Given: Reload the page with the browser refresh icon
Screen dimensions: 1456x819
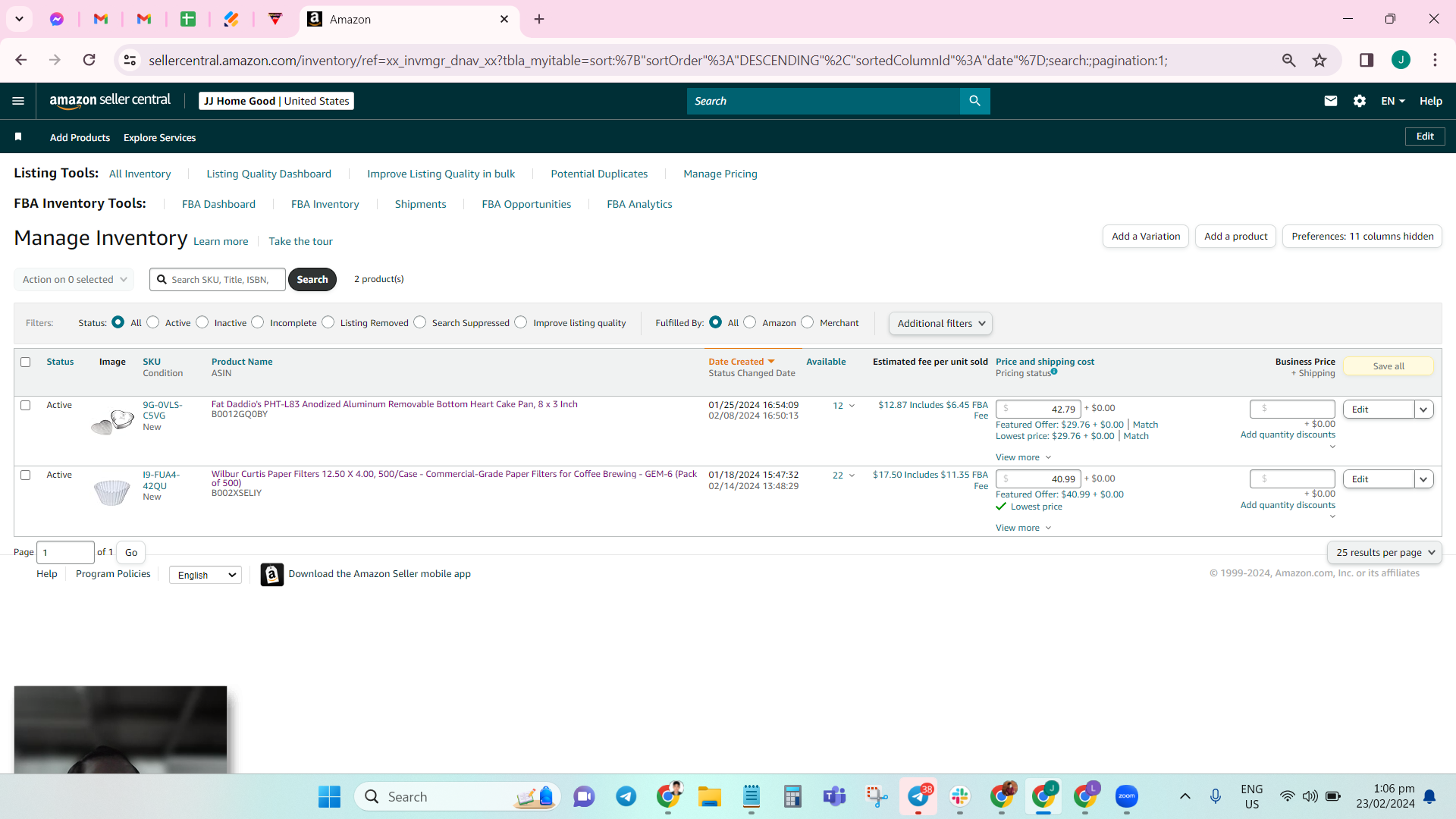Looking at the screenshot, I should click(89, 60).
